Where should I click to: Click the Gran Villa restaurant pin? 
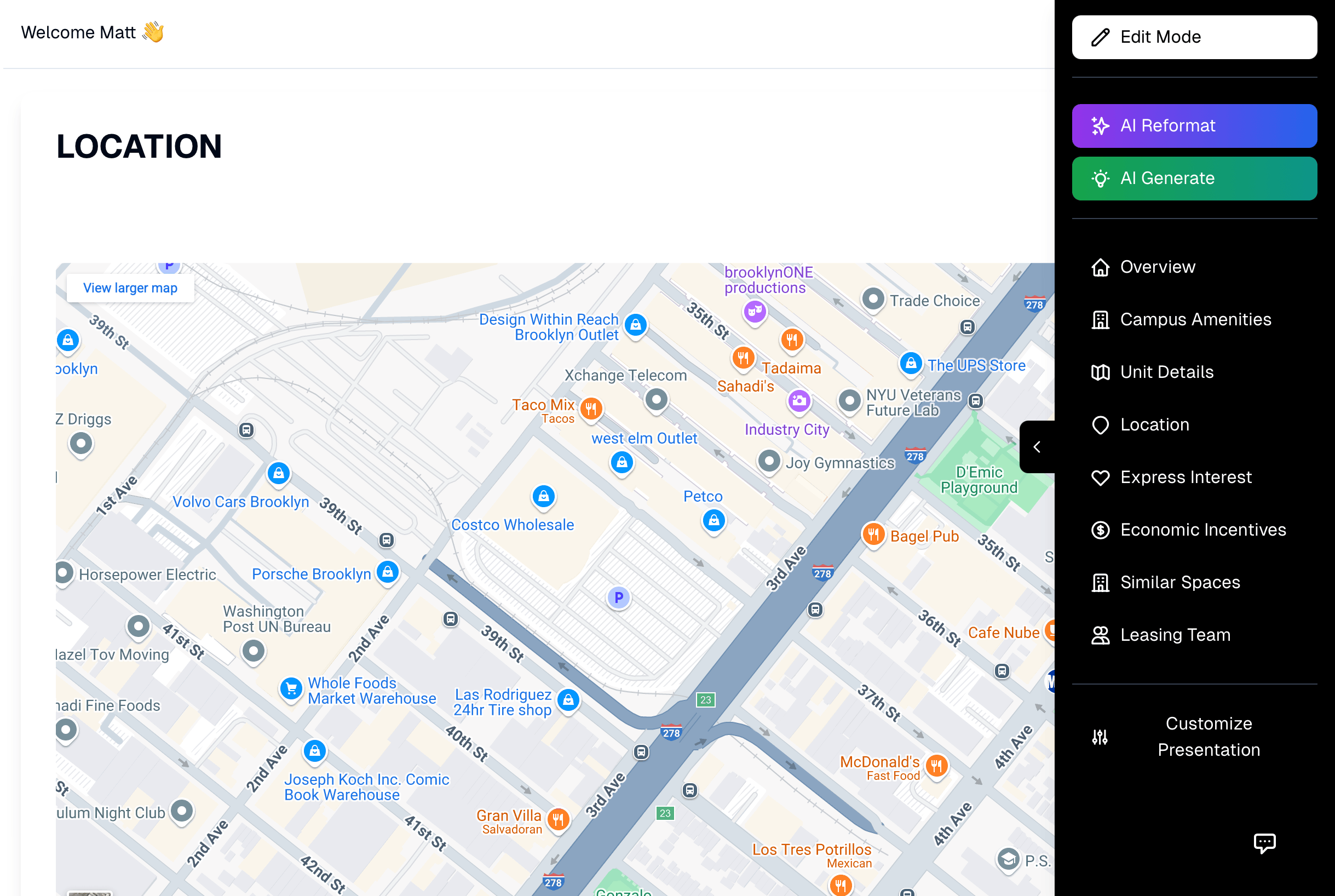click(x=558, y=820)
